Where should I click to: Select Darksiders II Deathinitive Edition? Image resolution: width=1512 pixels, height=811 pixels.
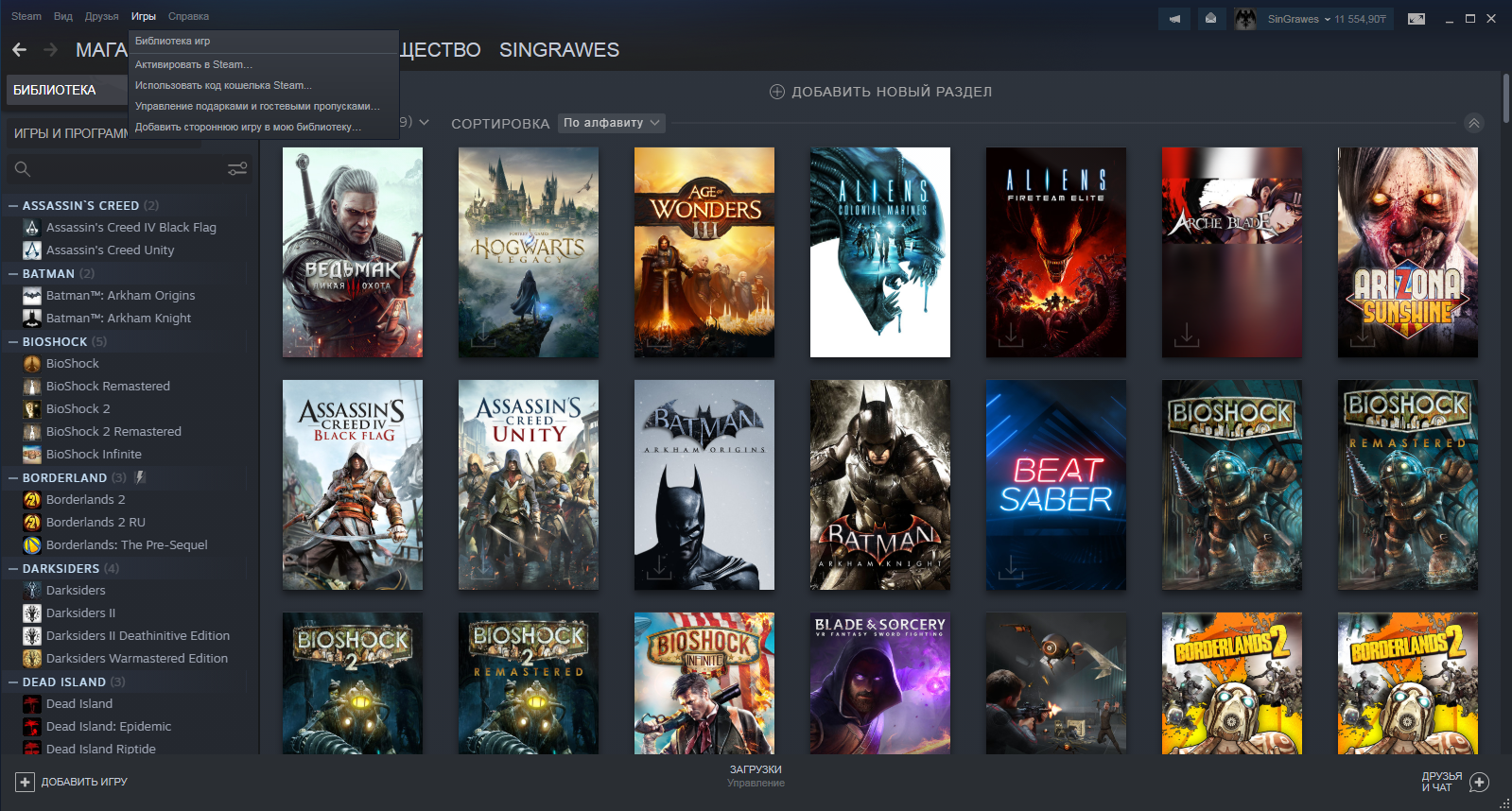pyautogui.click(x=138, y=636)
